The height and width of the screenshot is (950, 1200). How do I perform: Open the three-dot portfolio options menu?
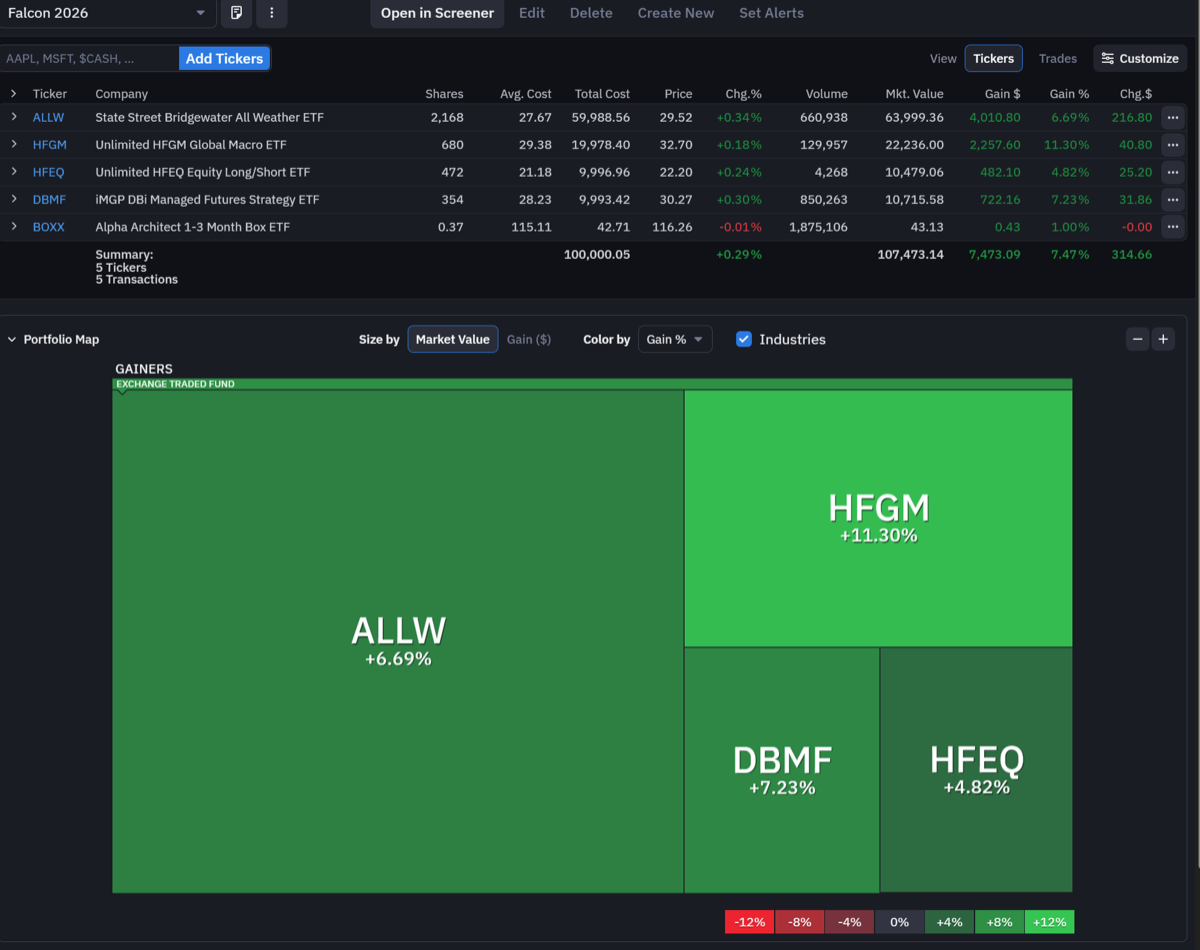point(272,13)
